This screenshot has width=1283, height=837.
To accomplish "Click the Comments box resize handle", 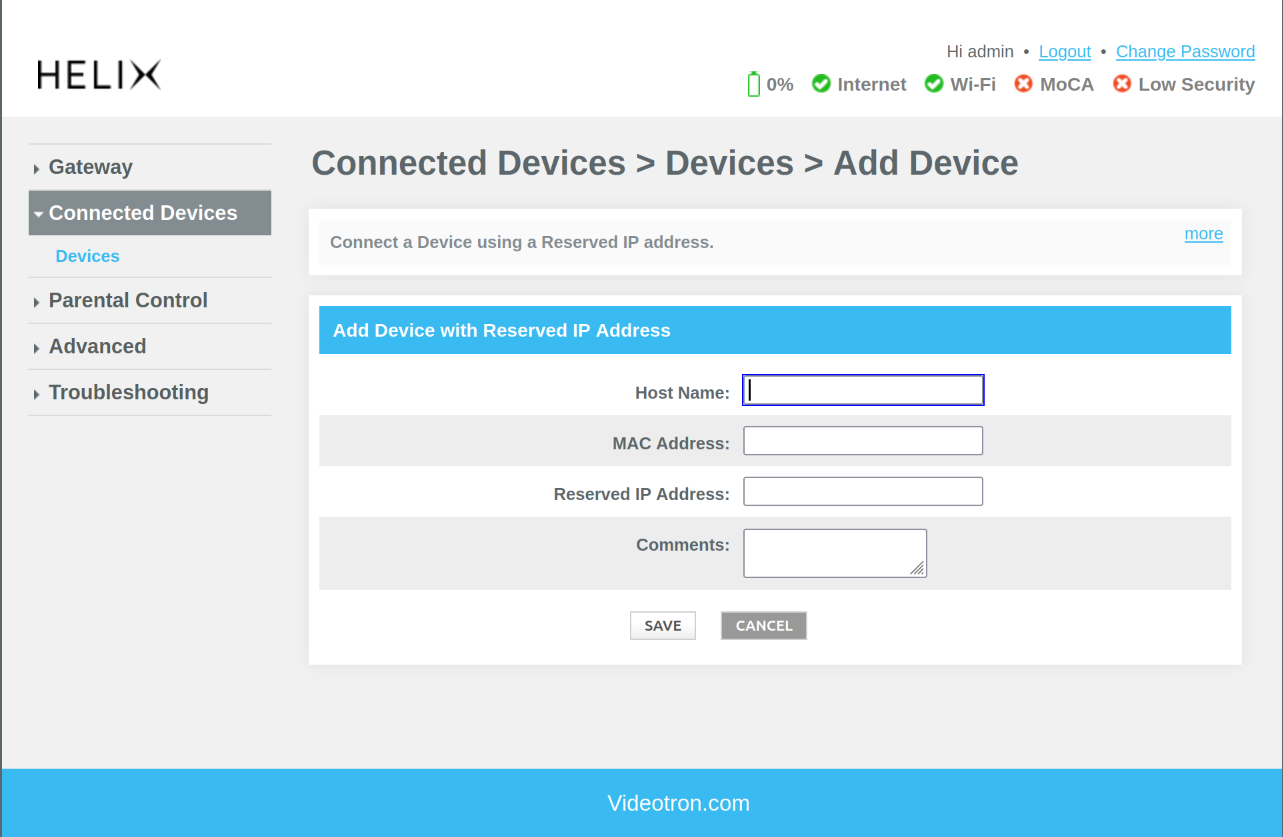I will tap(918, 569).
